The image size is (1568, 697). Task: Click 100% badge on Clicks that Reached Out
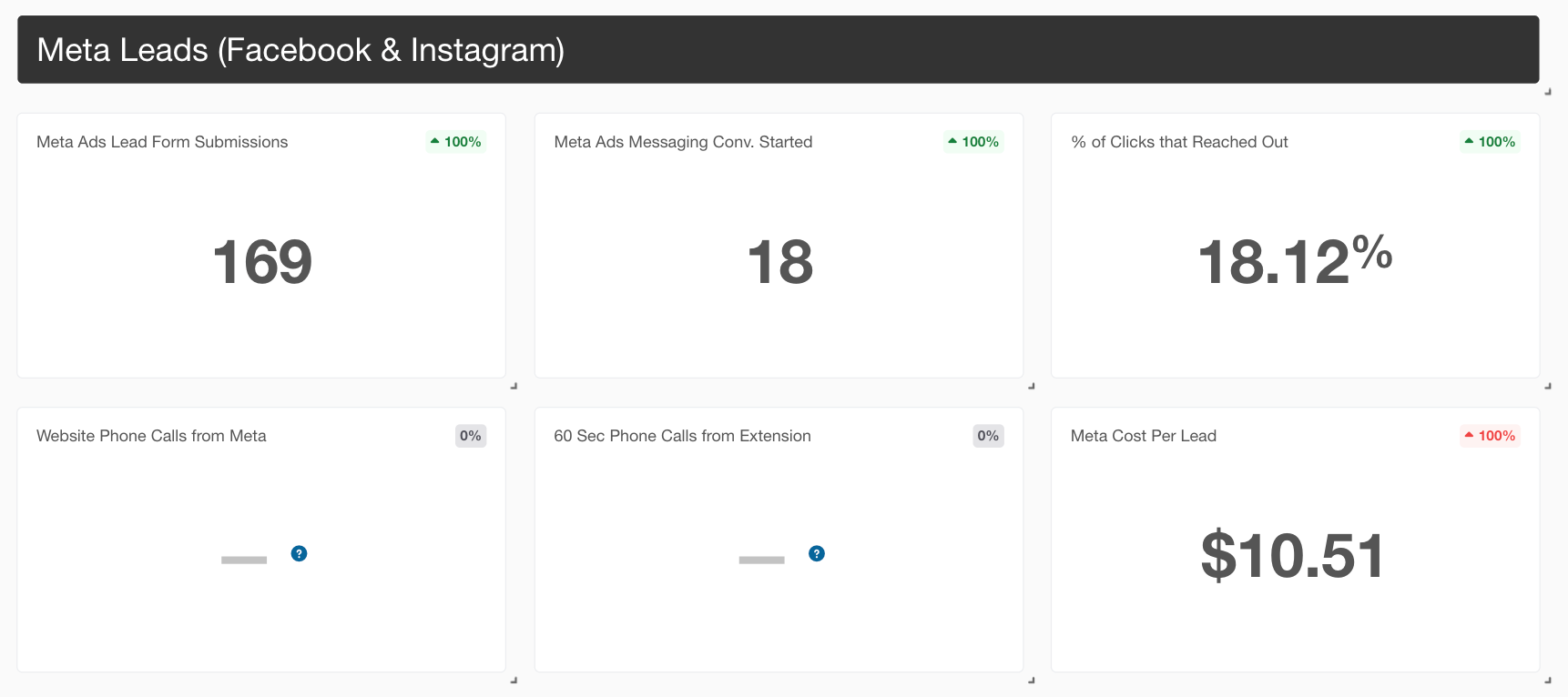coord(1490,142)
